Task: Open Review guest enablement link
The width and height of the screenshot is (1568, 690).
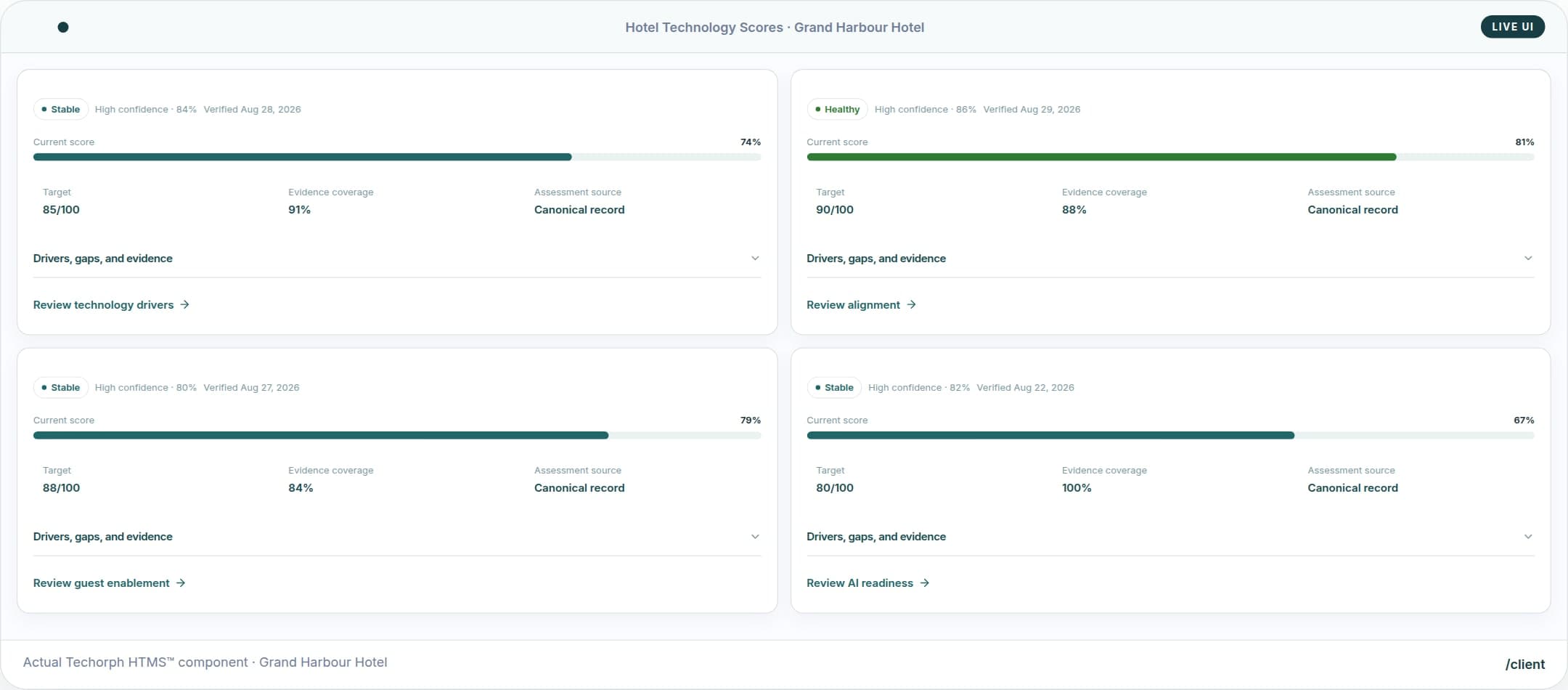Action: click(109, 583)
